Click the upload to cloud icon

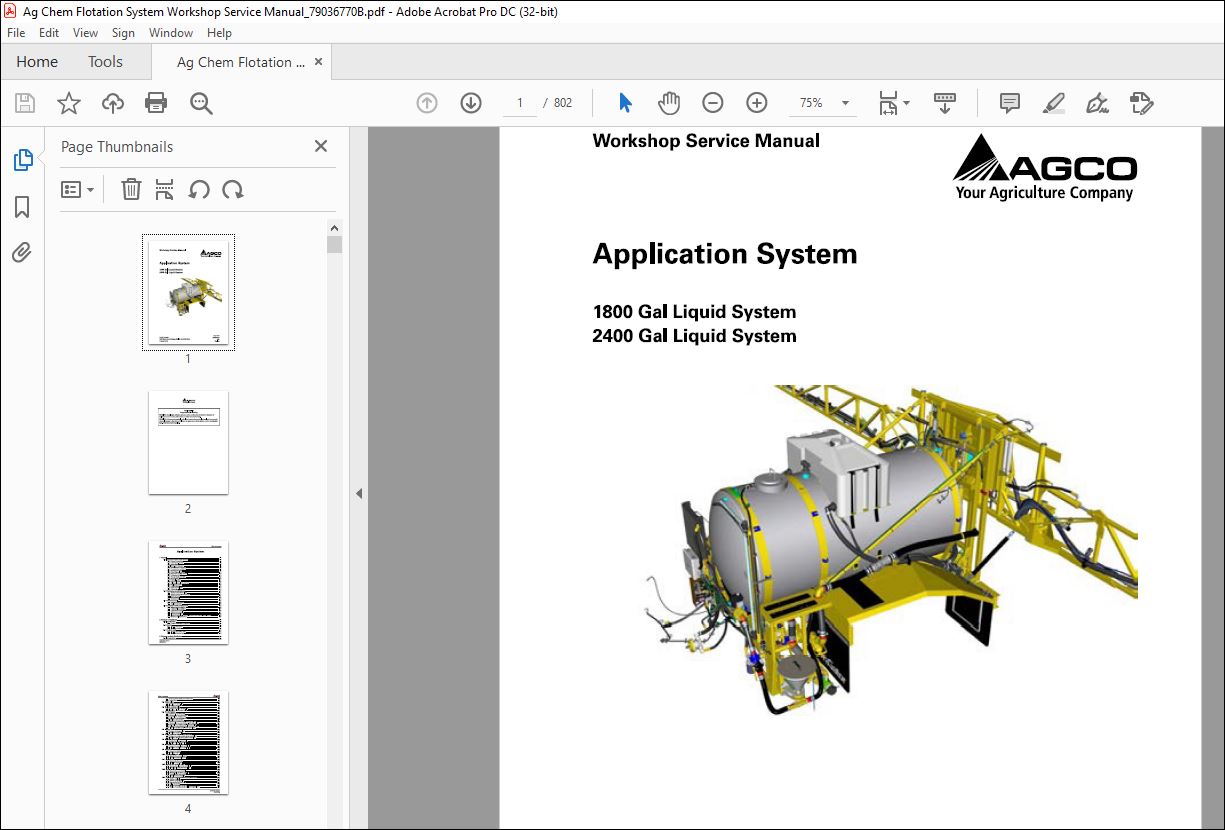tap(113, 103)
